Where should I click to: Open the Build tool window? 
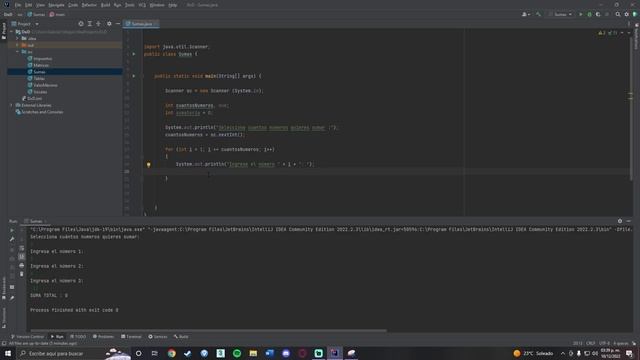pos(181,337)
